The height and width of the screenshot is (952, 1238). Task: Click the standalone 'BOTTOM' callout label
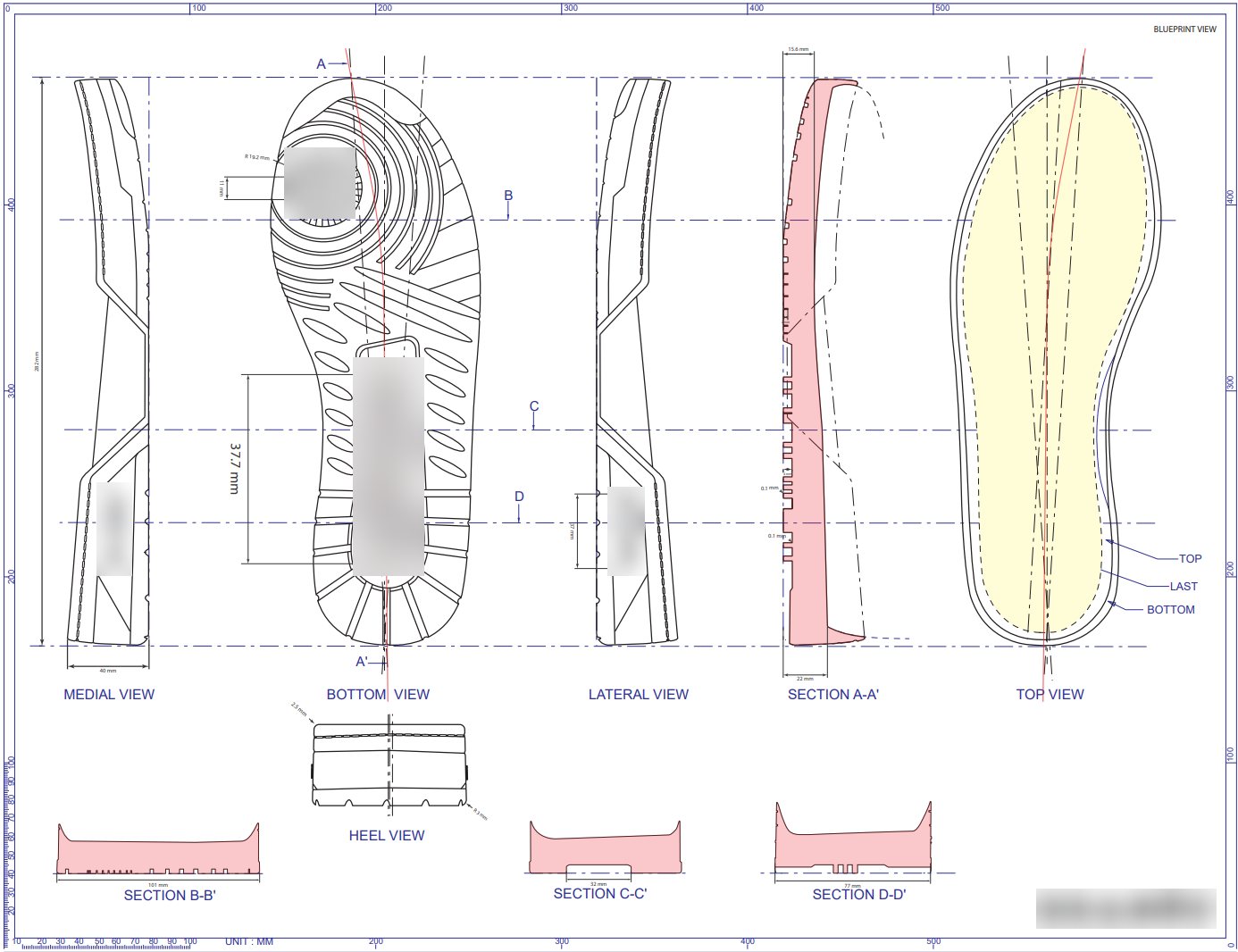tap(1171, 610)
